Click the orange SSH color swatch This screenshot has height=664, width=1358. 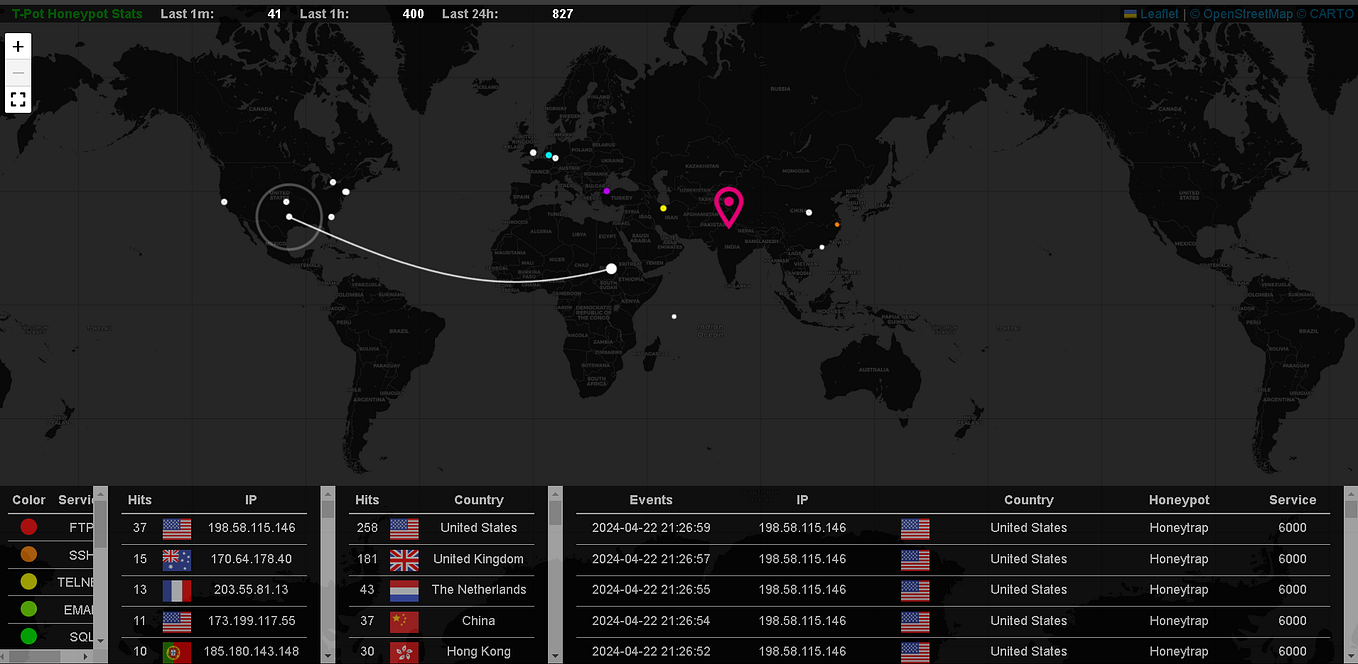pyautogui.click(x=29, y=554)
